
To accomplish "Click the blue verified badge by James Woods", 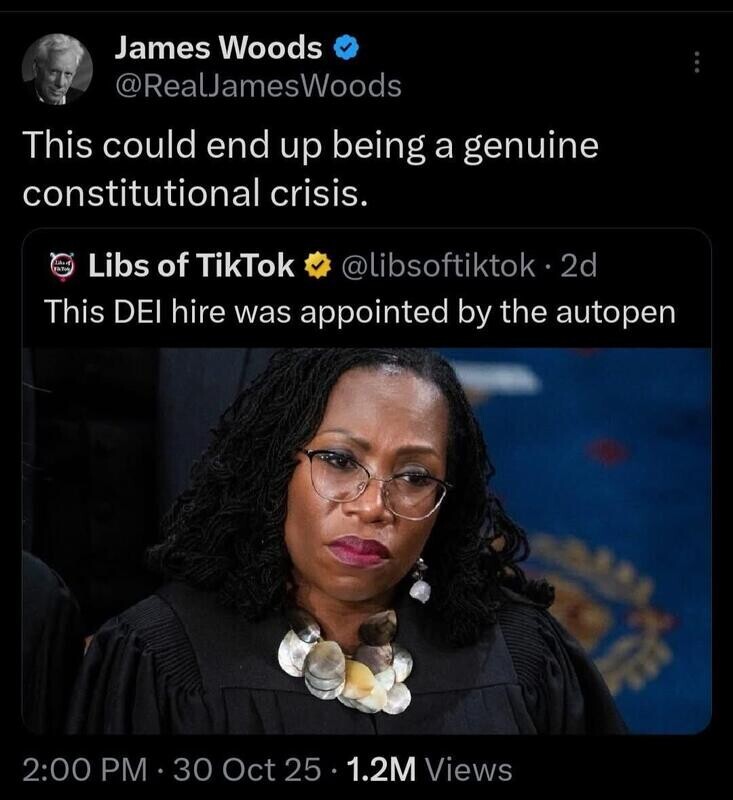I will coord(347,48).
